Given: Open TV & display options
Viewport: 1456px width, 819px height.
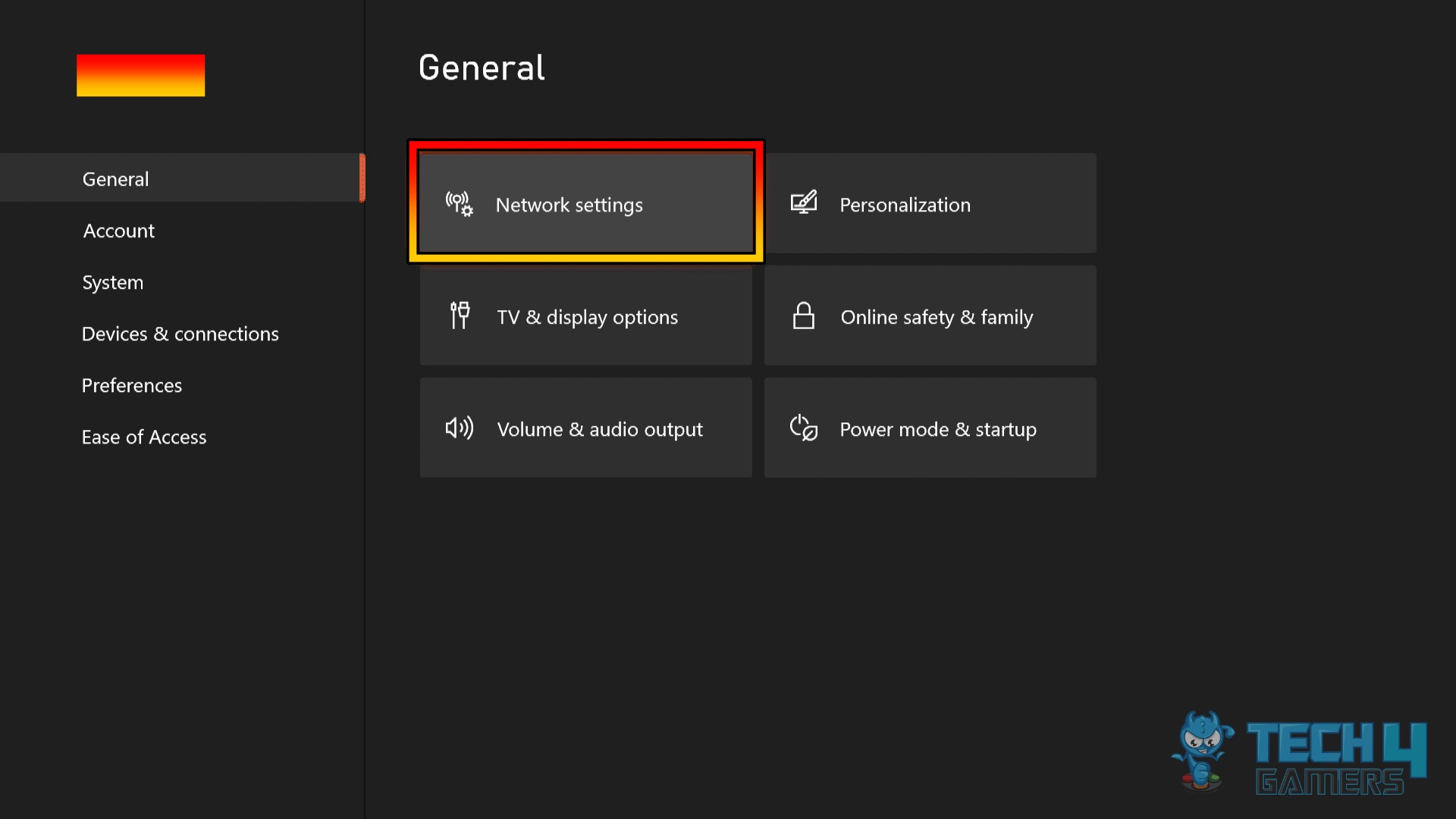Looking at the screenshot, I should 585,315.
